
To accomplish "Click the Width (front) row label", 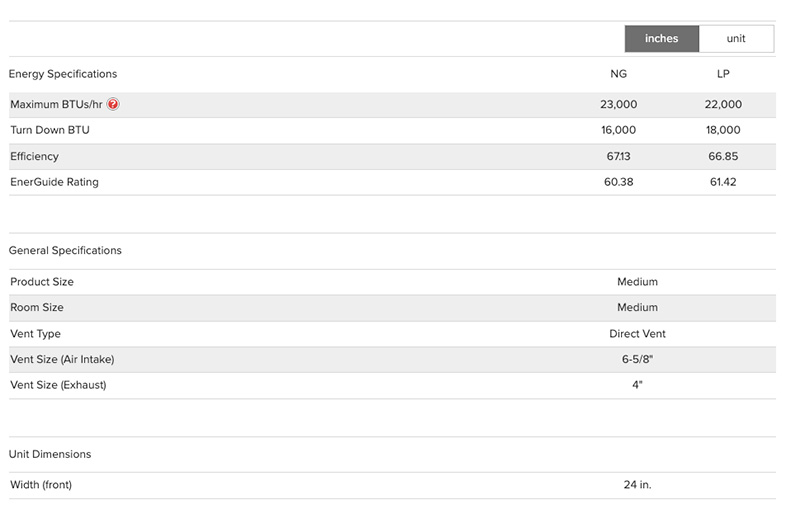I will (x=41, y=485).
